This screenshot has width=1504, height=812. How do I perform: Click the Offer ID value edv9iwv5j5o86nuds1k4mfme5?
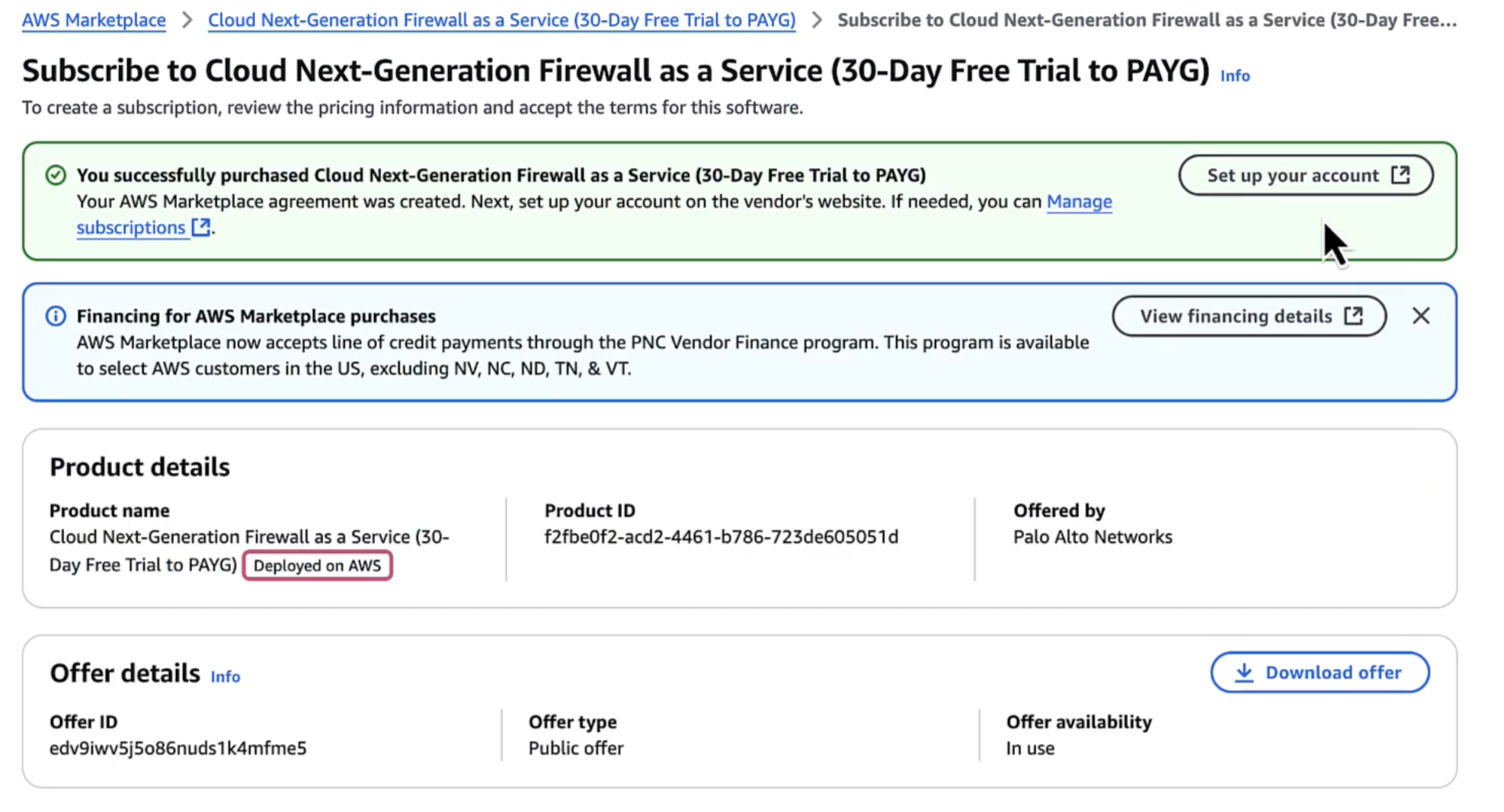[x=178, y=748]
